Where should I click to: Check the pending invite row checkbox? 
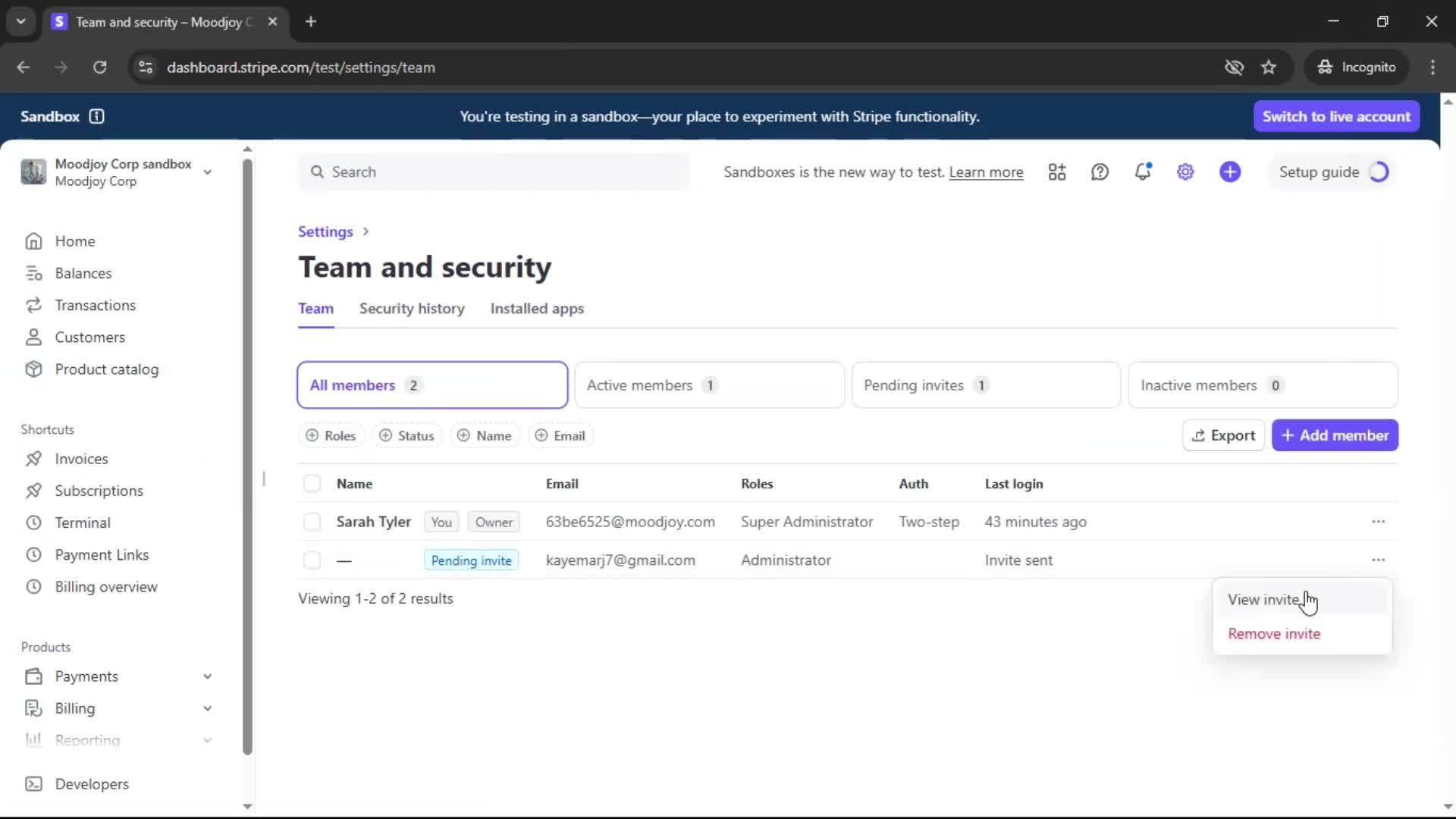coord(312,560)
